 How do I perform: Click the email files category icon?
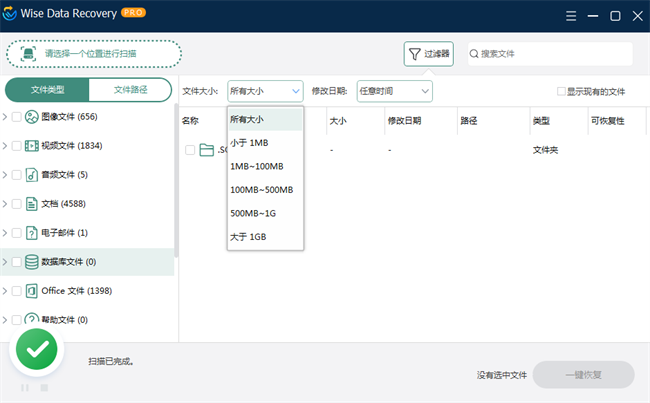(x=32, y=233)
